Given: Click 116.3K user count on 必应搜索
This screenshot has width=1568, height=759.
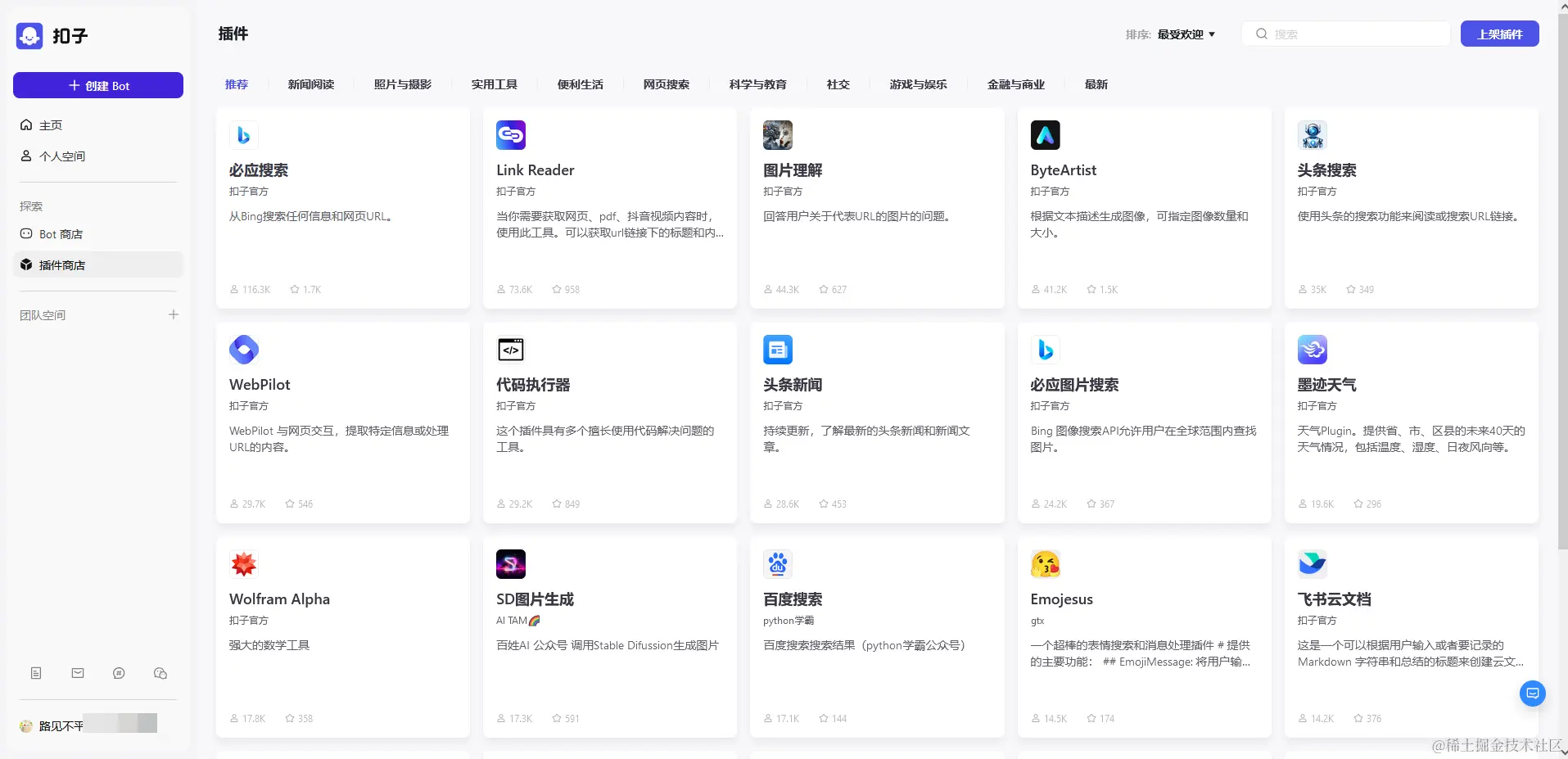Looking at the screenshot, I should tap(251, 290).
